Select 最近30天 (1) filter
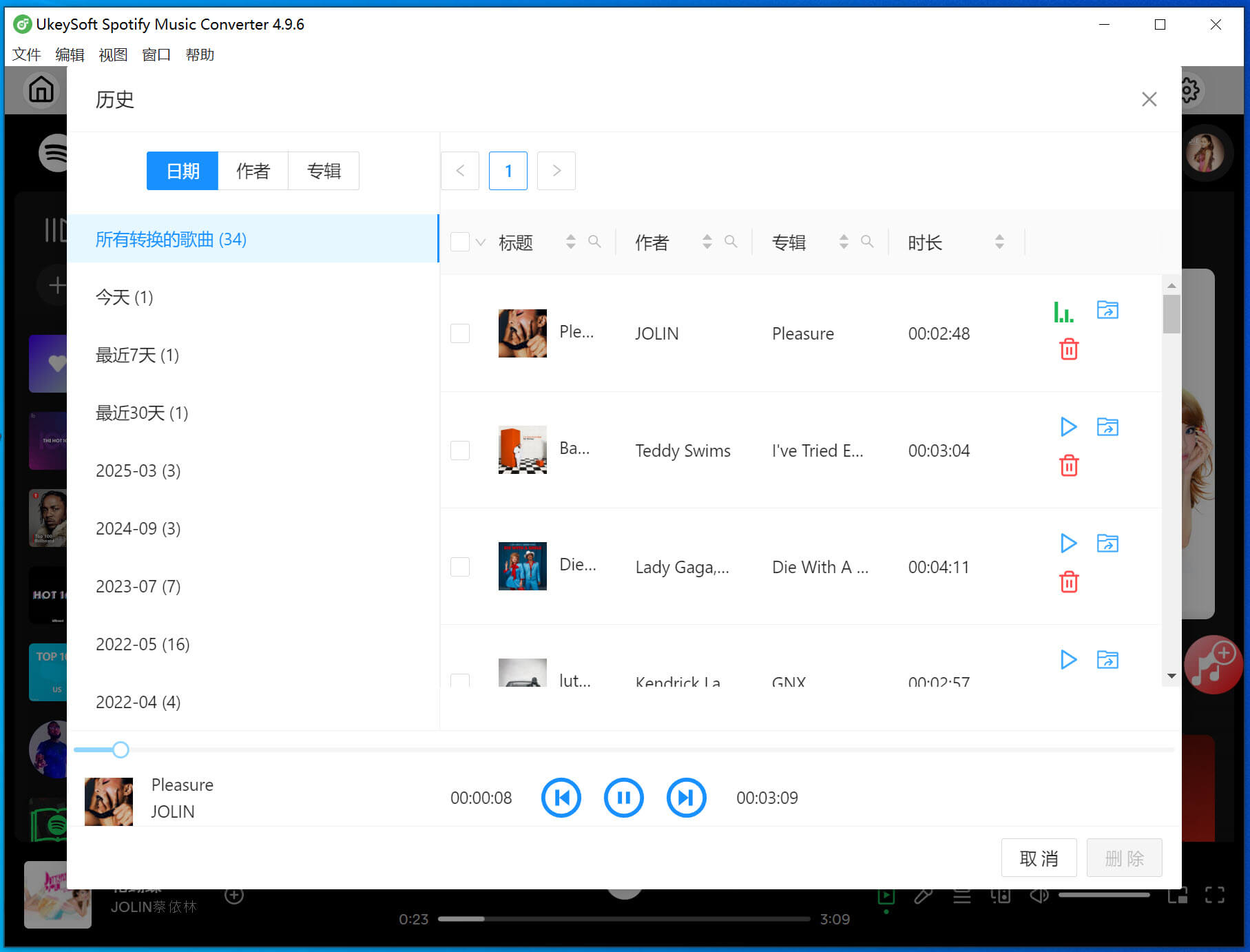Image resolution: width=1250 pixels, height=952 pixels. 253,413
